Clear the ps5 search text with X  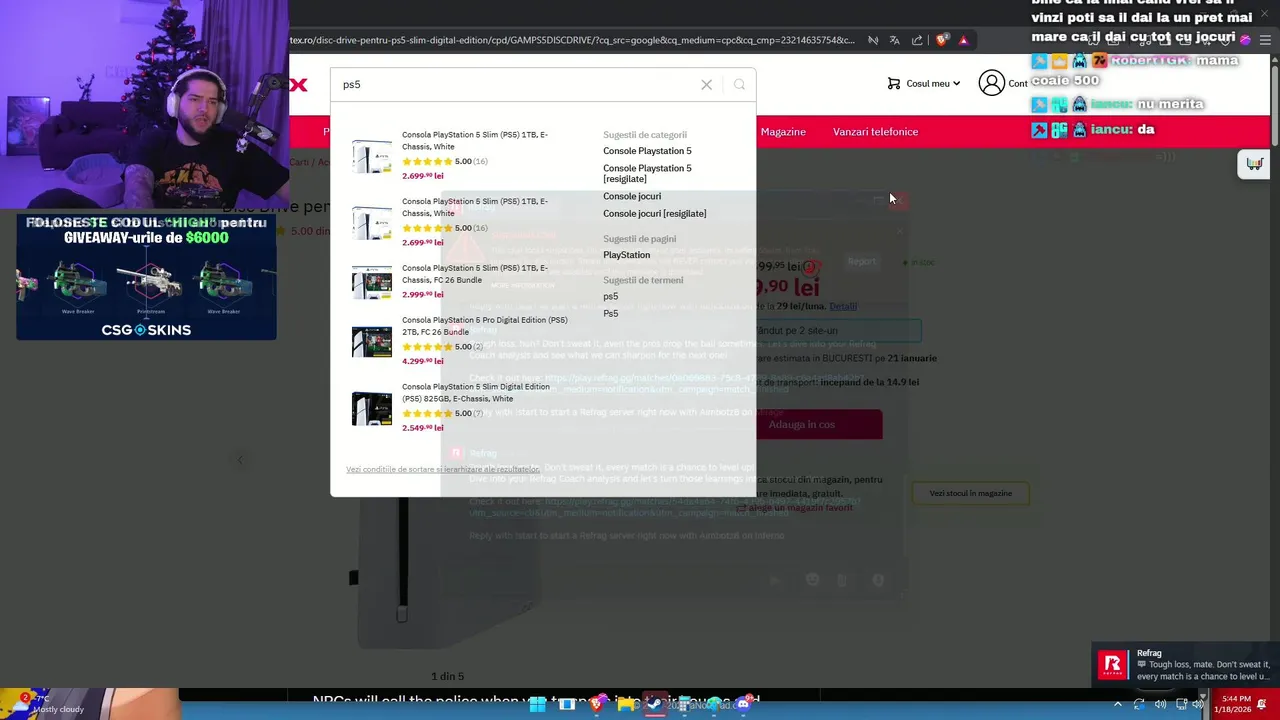[x=706, y=85]
